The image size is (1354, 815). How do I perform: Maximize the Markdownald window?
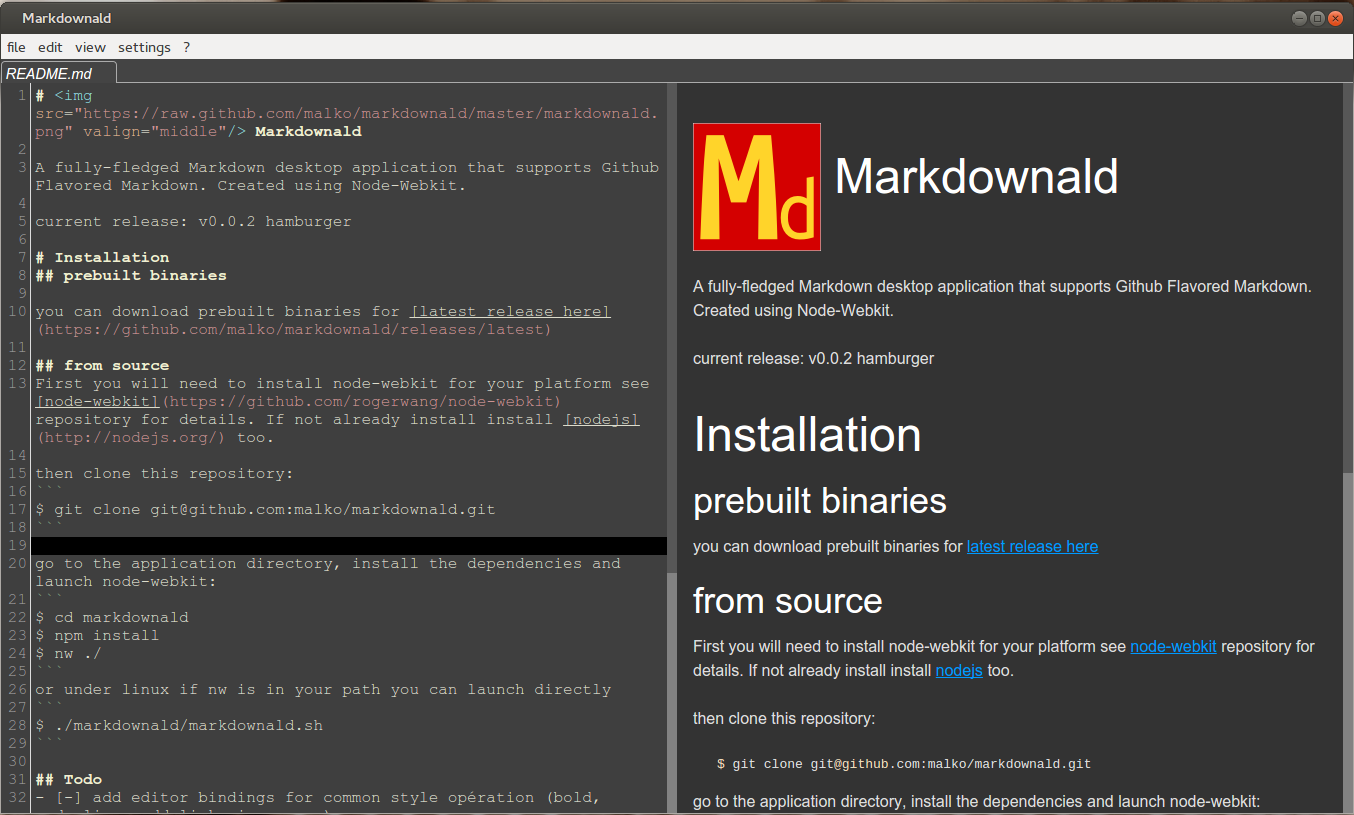pos(1317,18)
